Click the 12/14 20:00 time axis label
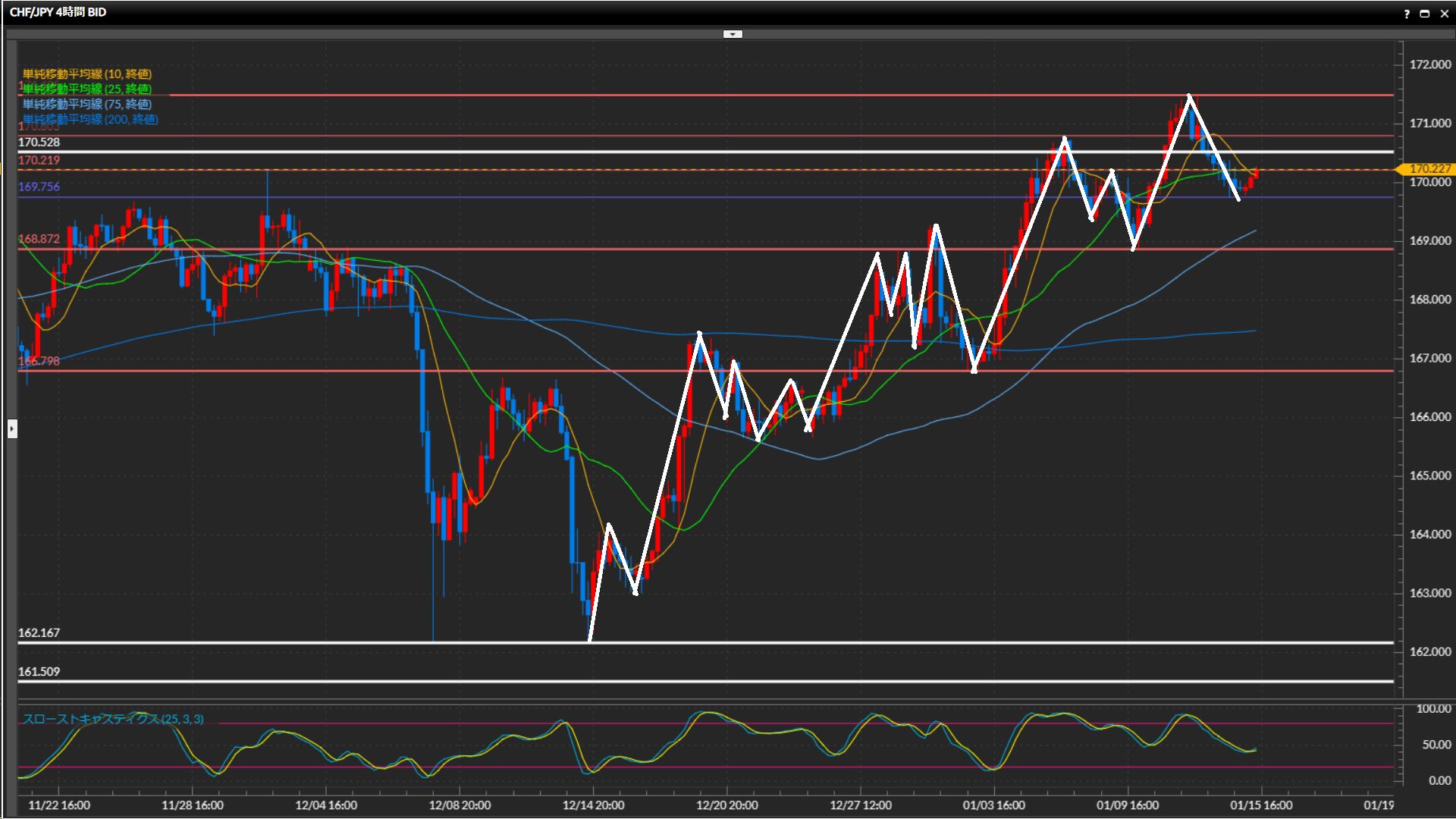1456x819 pixels. 593,805
